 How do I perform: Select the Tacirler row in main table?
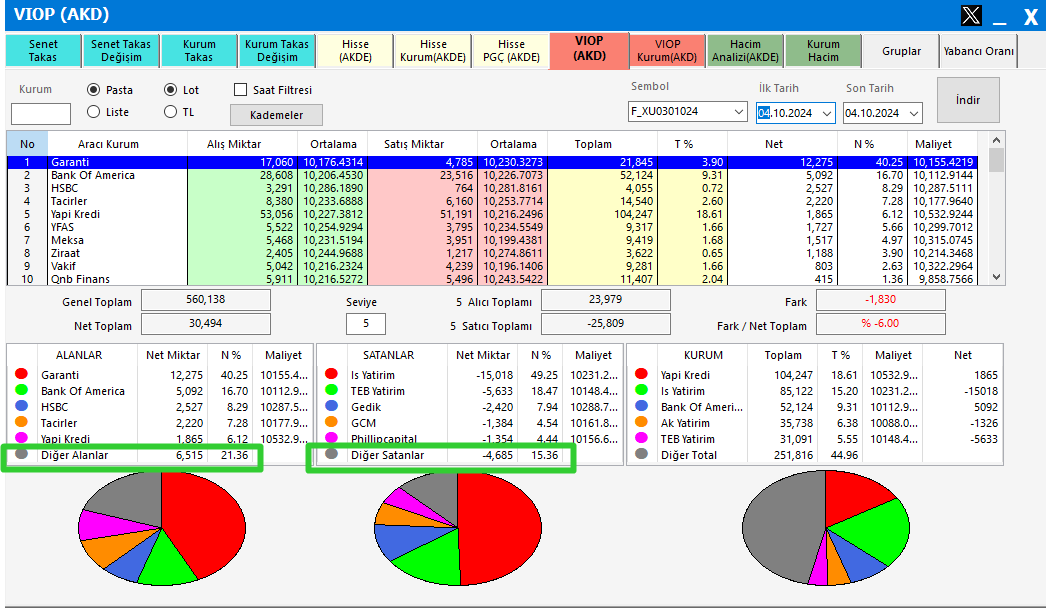pos(492,201)
